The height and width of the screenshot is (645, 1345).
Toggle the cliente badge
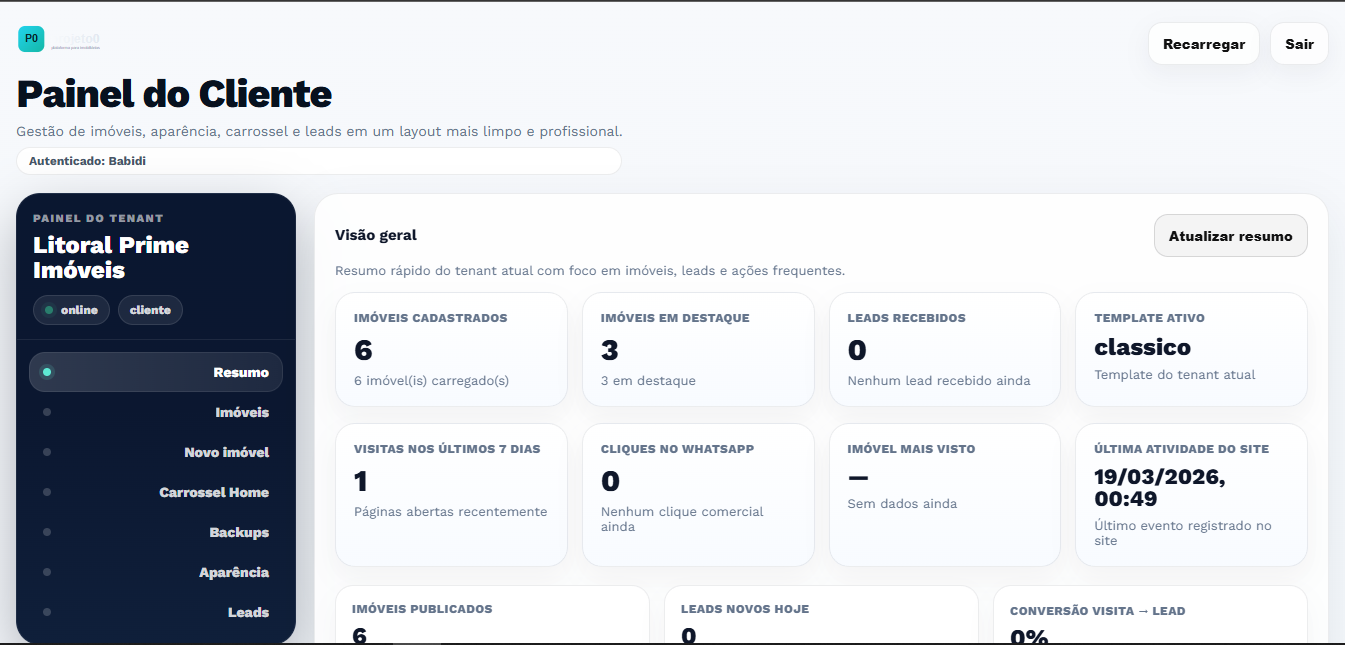[x=150, y=310]
